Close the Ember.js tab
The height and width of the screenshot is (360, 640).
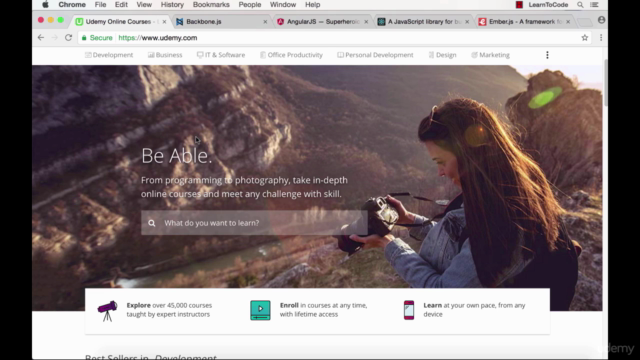pyautogui.click(x=568, y=22)
